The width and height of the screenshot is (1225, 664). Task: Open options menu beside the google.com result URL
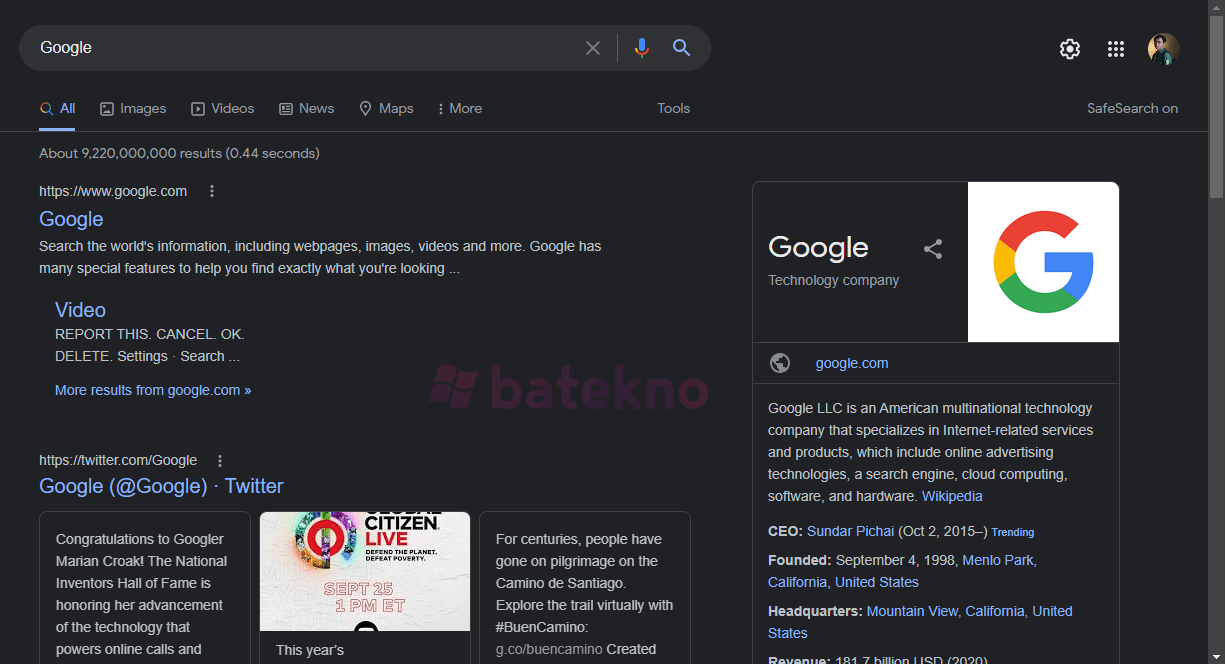click(211, 190)
